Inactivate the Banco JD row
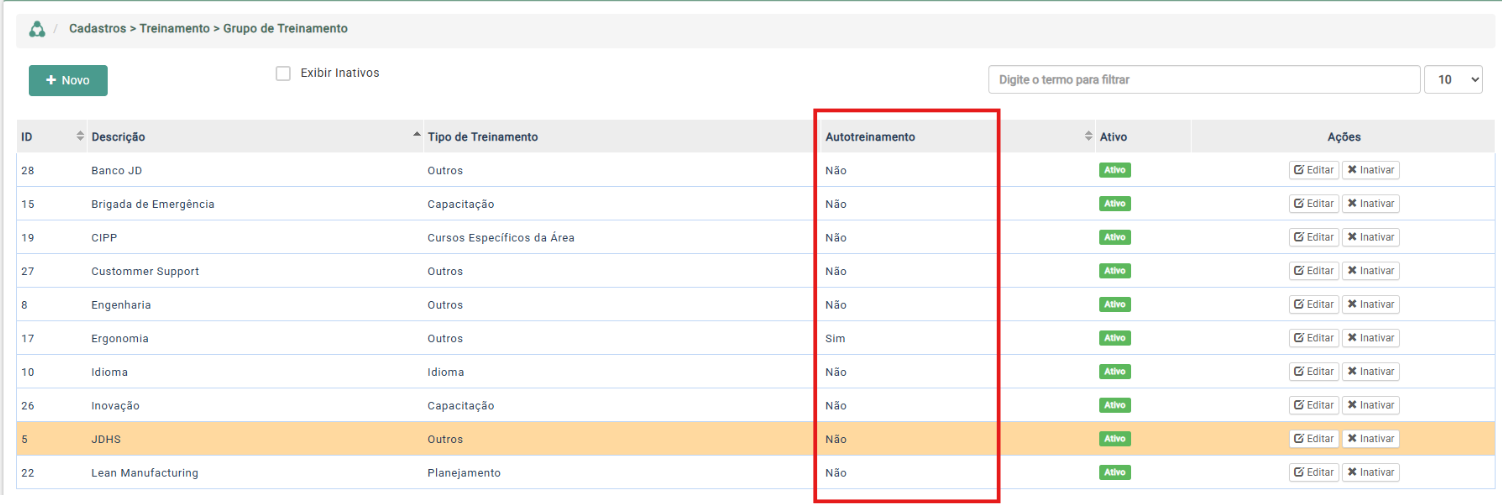1502x504 pixels. [1370, 170]
